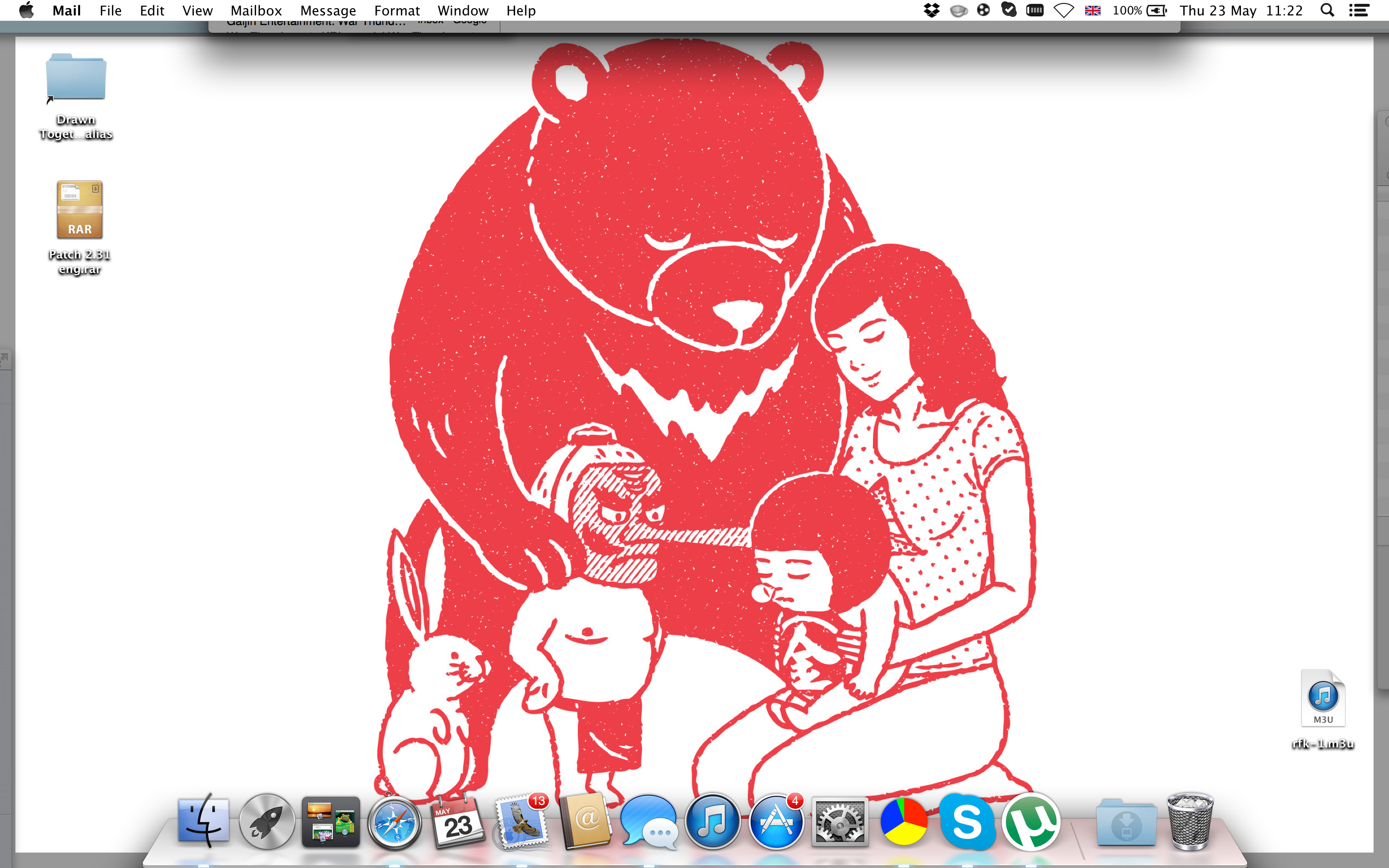The height and width of the screenshot is (868, 1389).
Task: Open the Window menu
Action: (463, 10)
